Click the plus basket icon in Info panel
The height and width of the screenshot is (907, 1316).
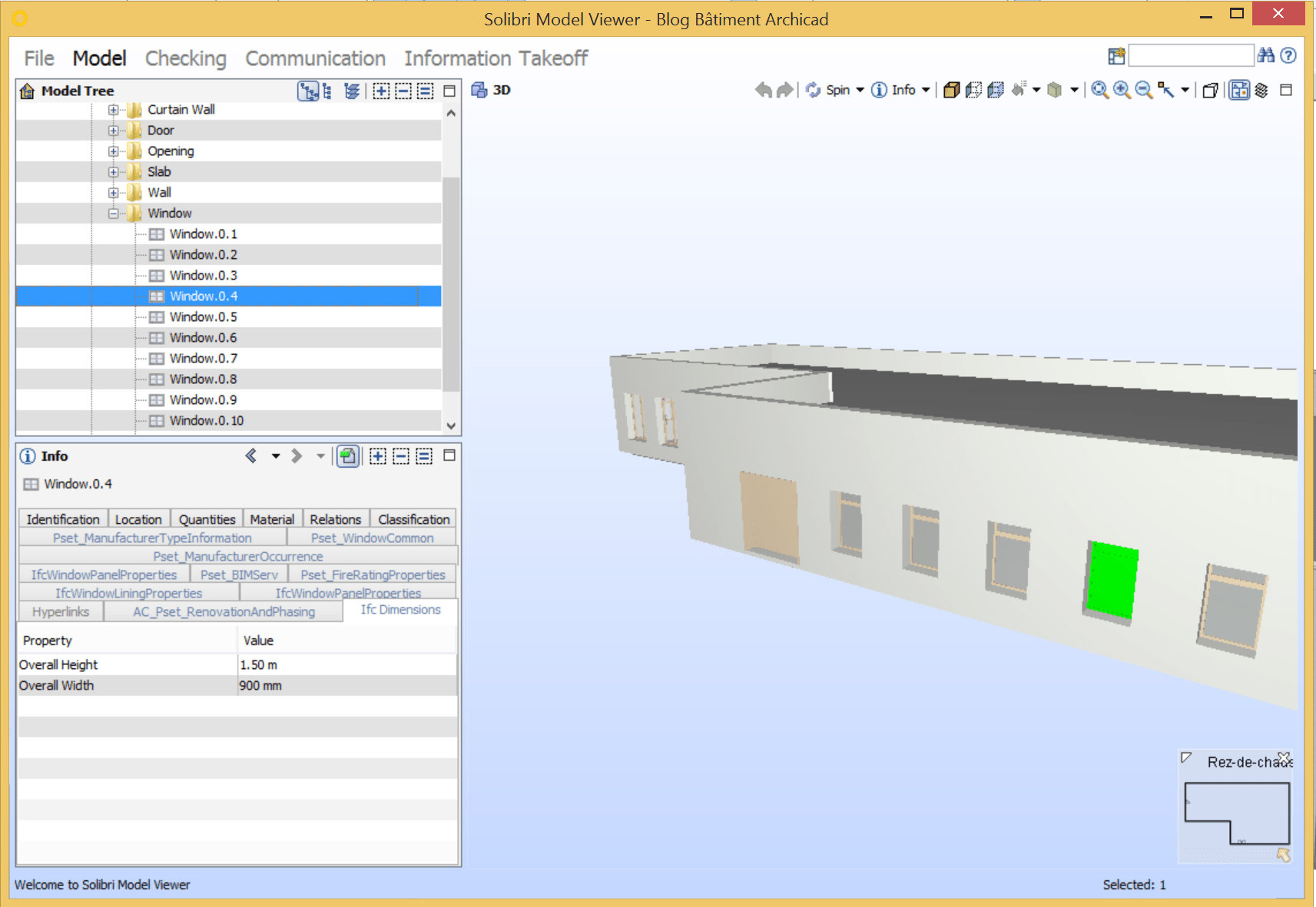click(378, 456)
